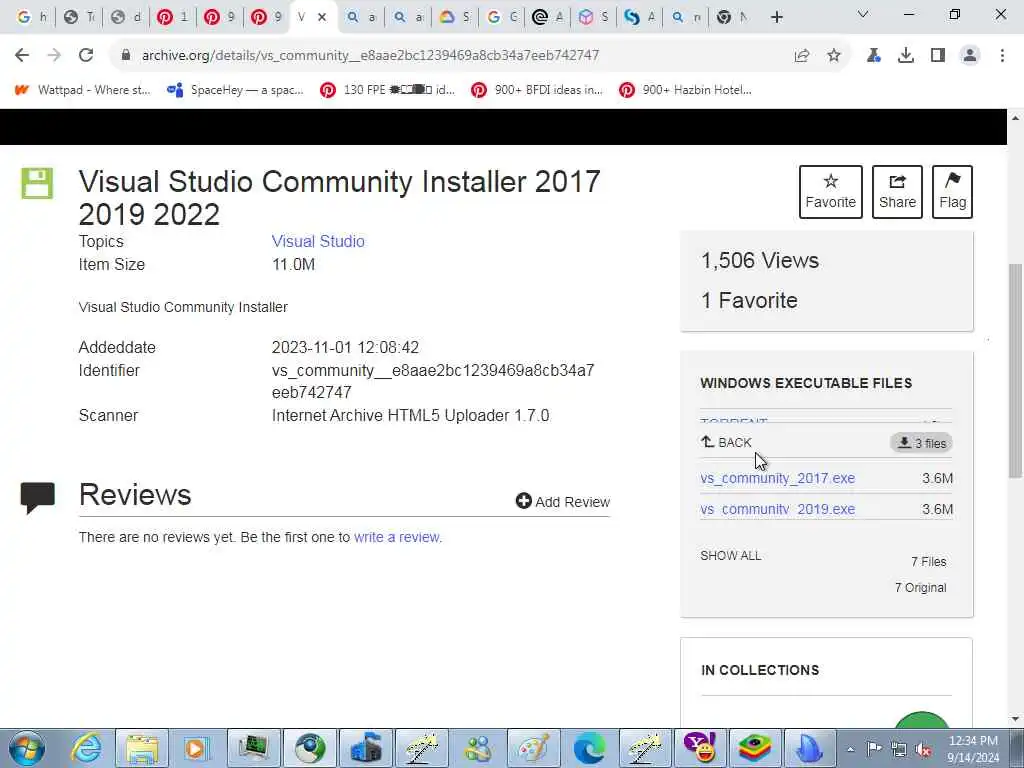Click the 7 Files text
This screenshot has width=1024, height=768.
[x=929, y=562]
